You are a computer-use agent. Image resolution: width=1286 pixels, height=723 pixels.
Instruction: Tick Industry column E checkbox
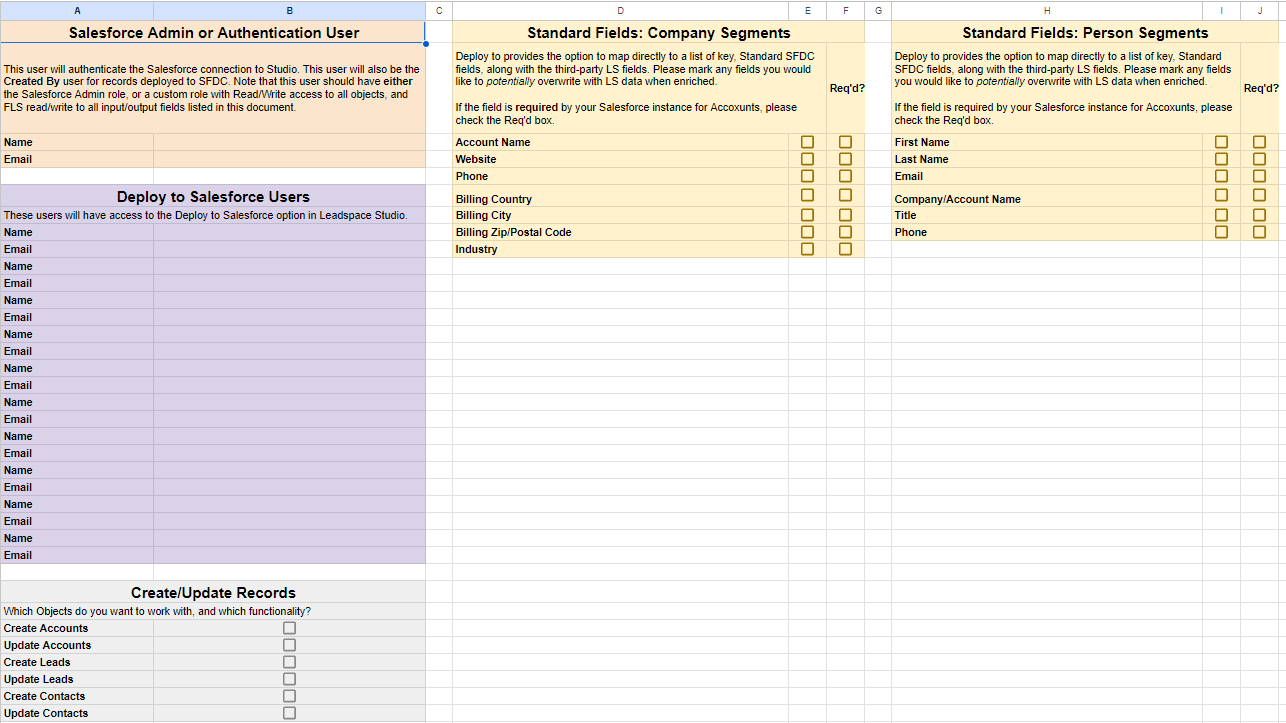point(807,249)
